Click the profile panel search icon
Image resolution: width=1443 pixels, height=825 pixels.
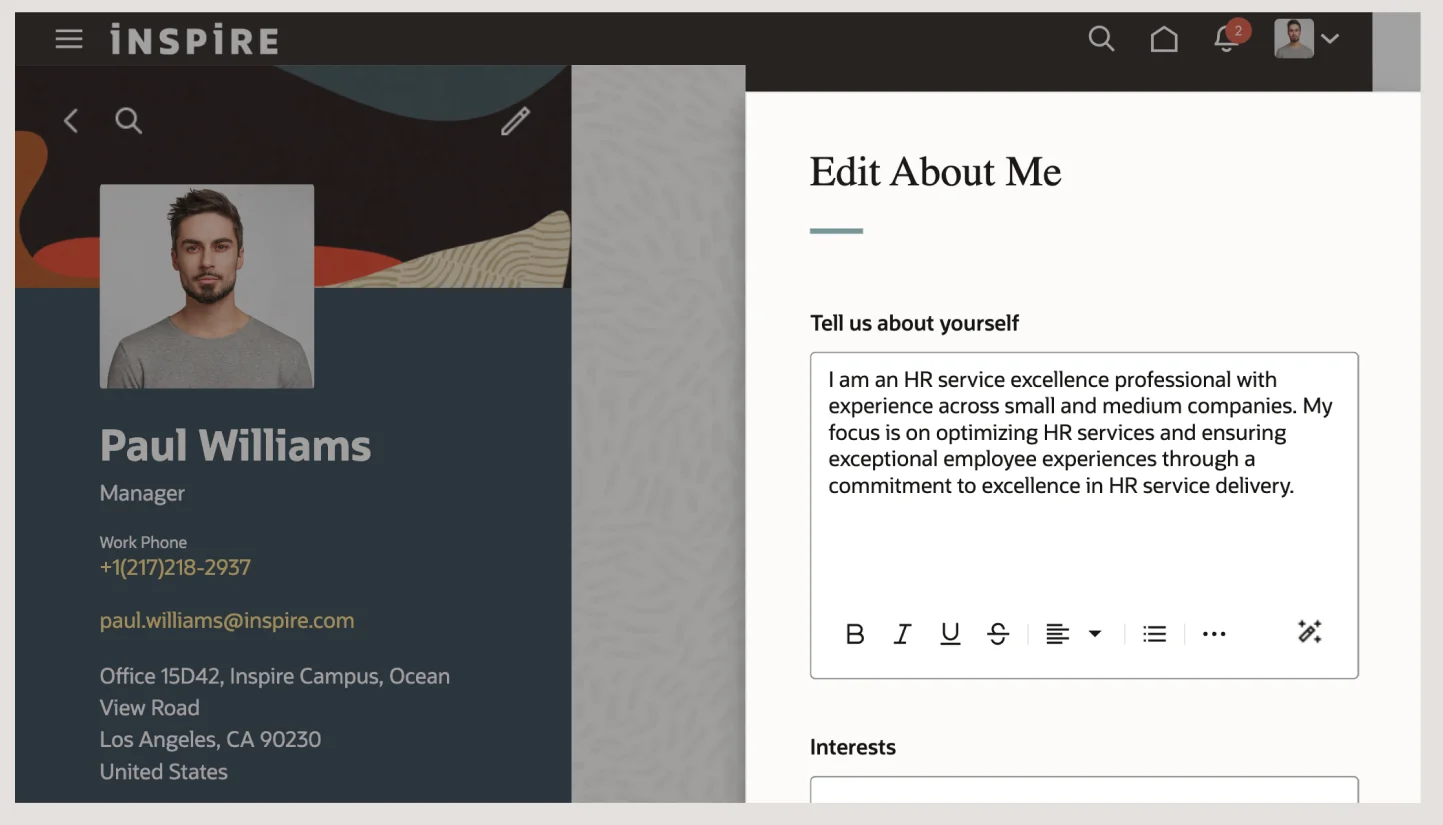pos(128,121)
